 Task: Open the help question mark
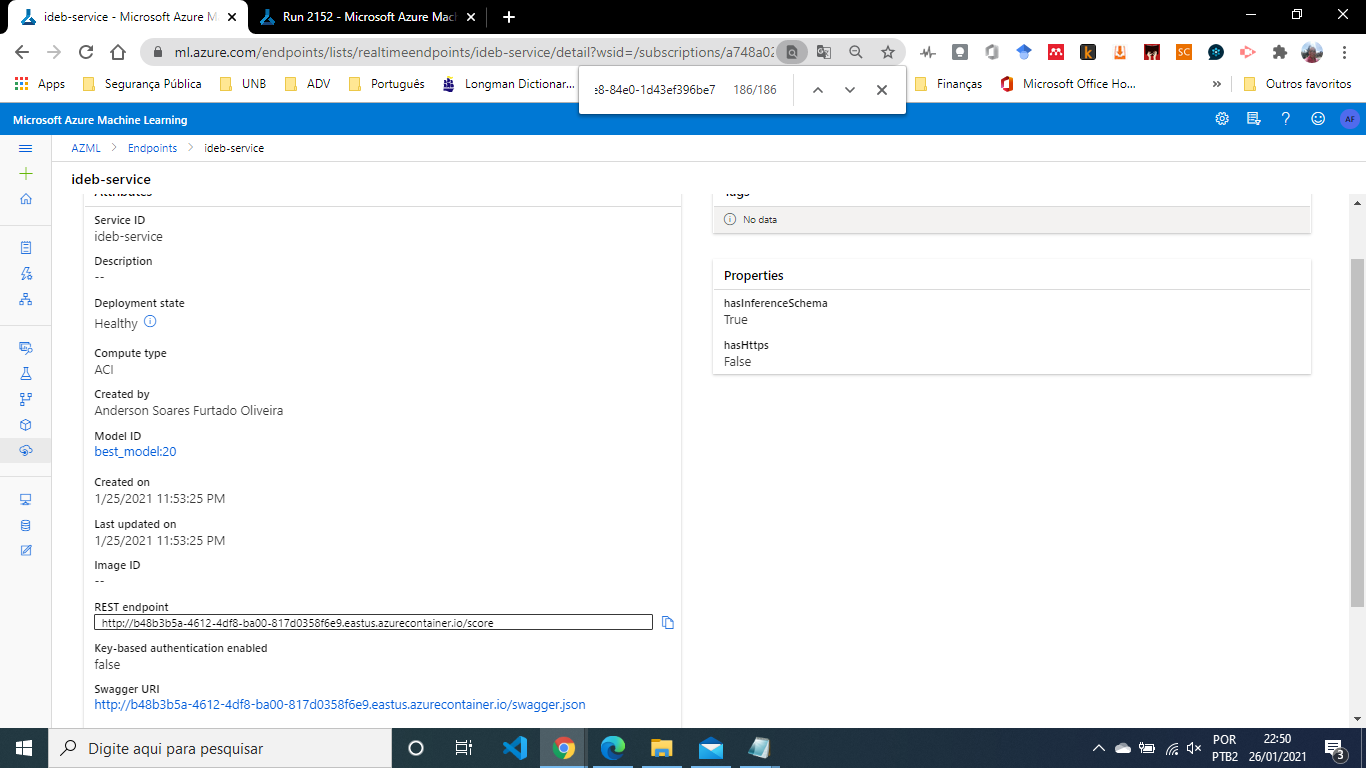1286,119
